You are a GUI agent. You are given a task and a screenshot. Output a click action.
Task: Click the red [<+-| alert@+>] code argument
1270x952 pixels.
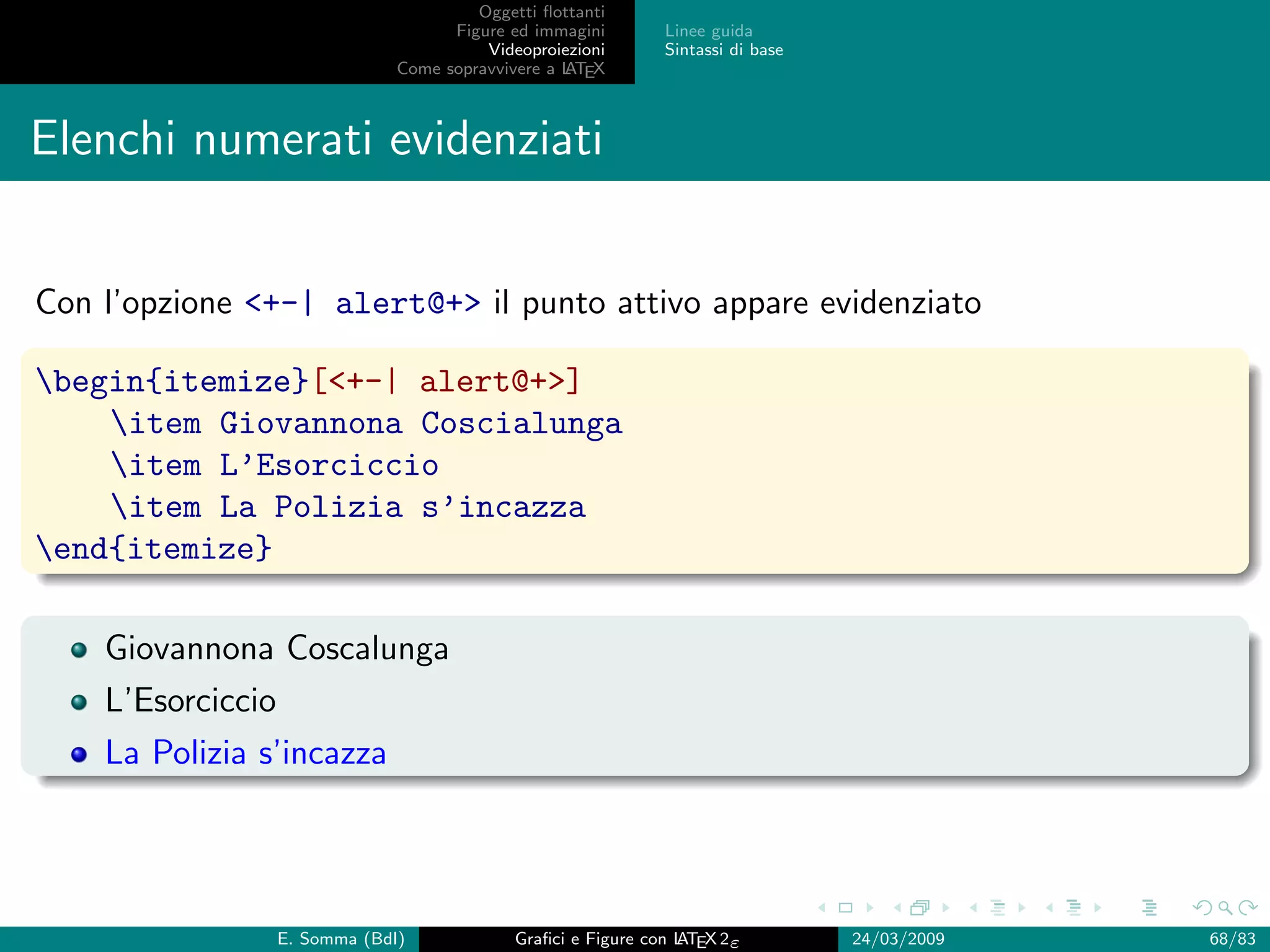(447, 381)
